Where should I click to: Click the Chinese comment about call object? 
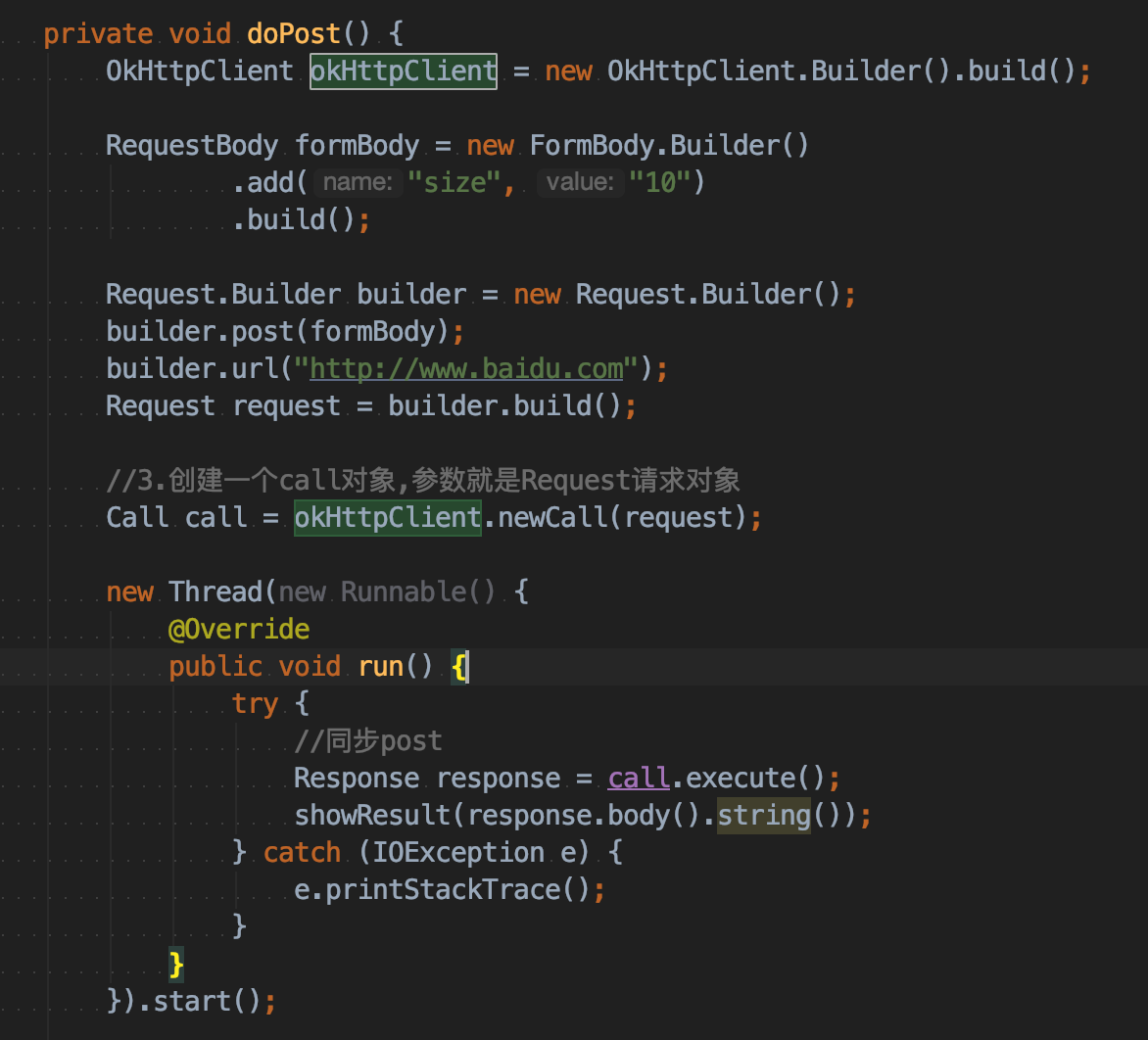(423, 480)
